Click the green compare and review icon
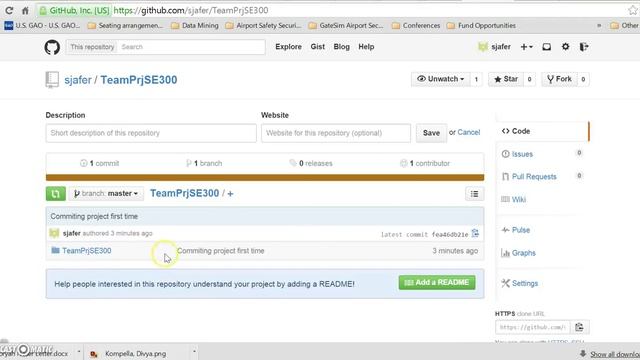Image resolution: width=640 pixels, height=360 pixels. [56, 193]
